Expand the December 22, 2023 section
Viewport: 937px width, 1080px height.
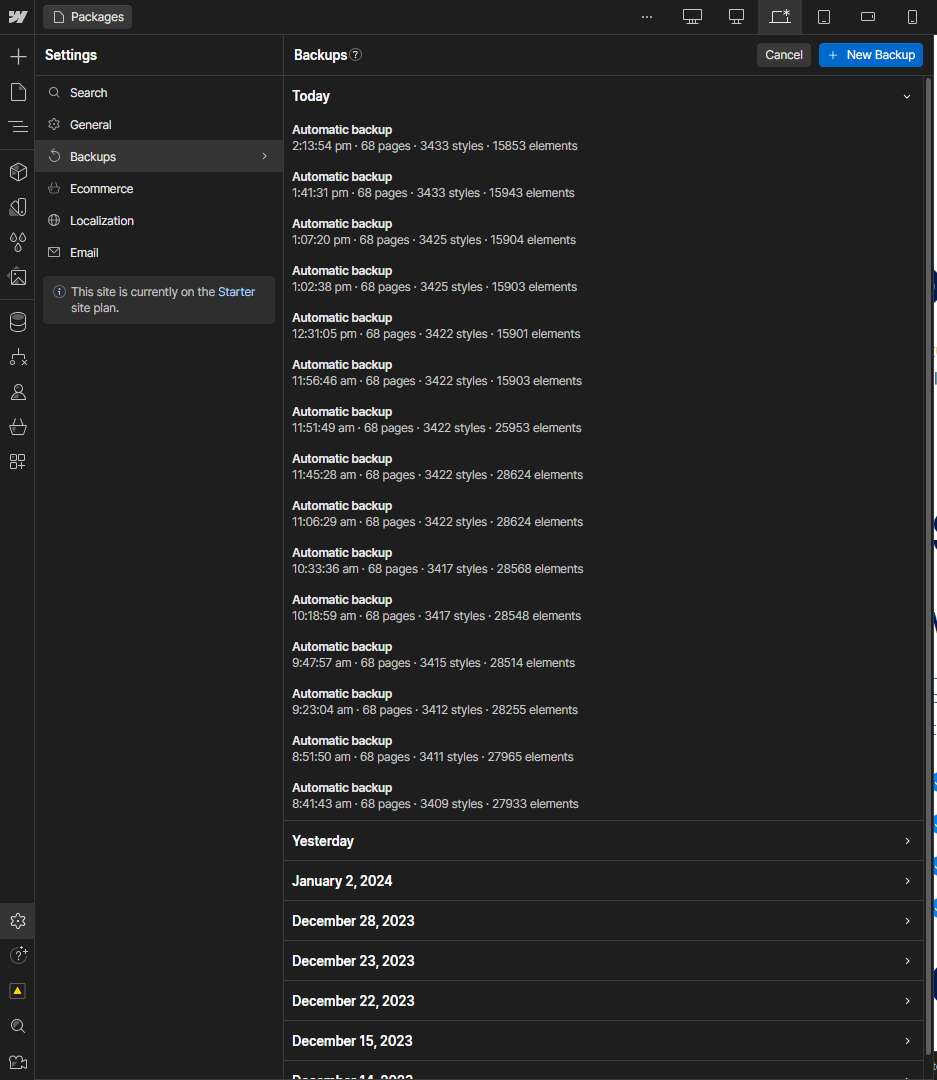point(604,1001)
